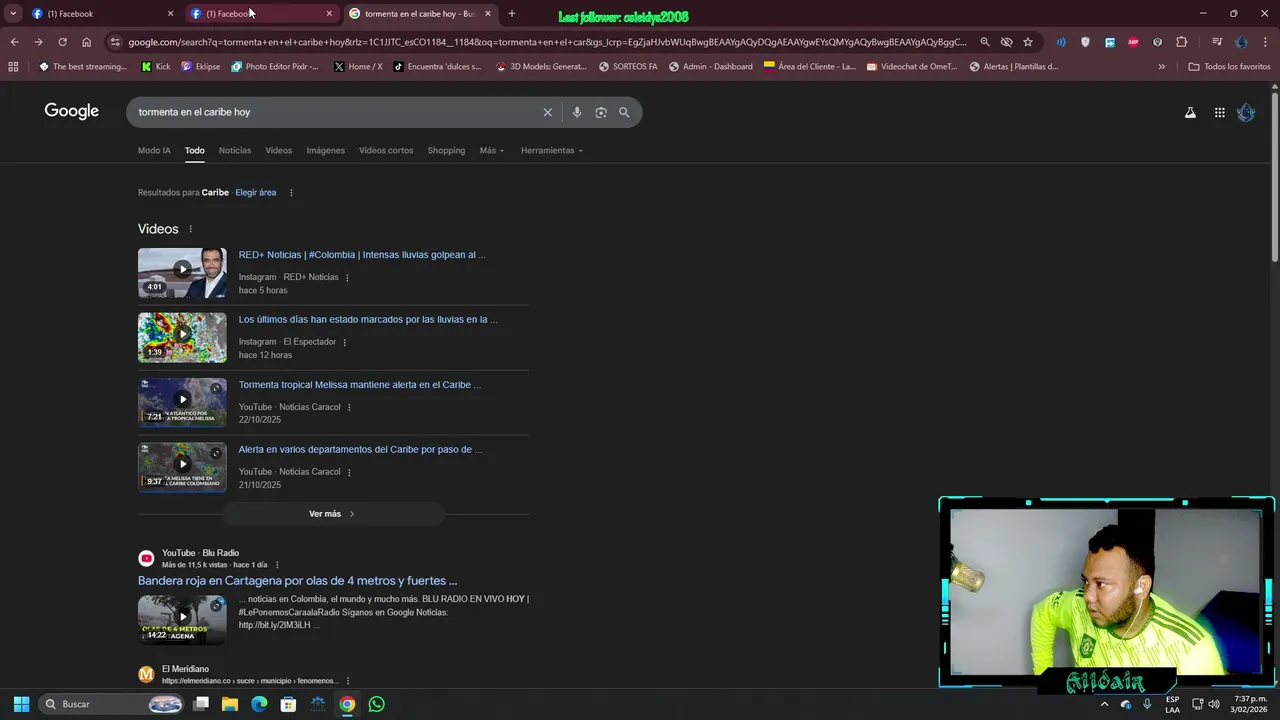Select the Imágenes search tab
This screenshot has height=720, width=1280.
coord(325,150)
